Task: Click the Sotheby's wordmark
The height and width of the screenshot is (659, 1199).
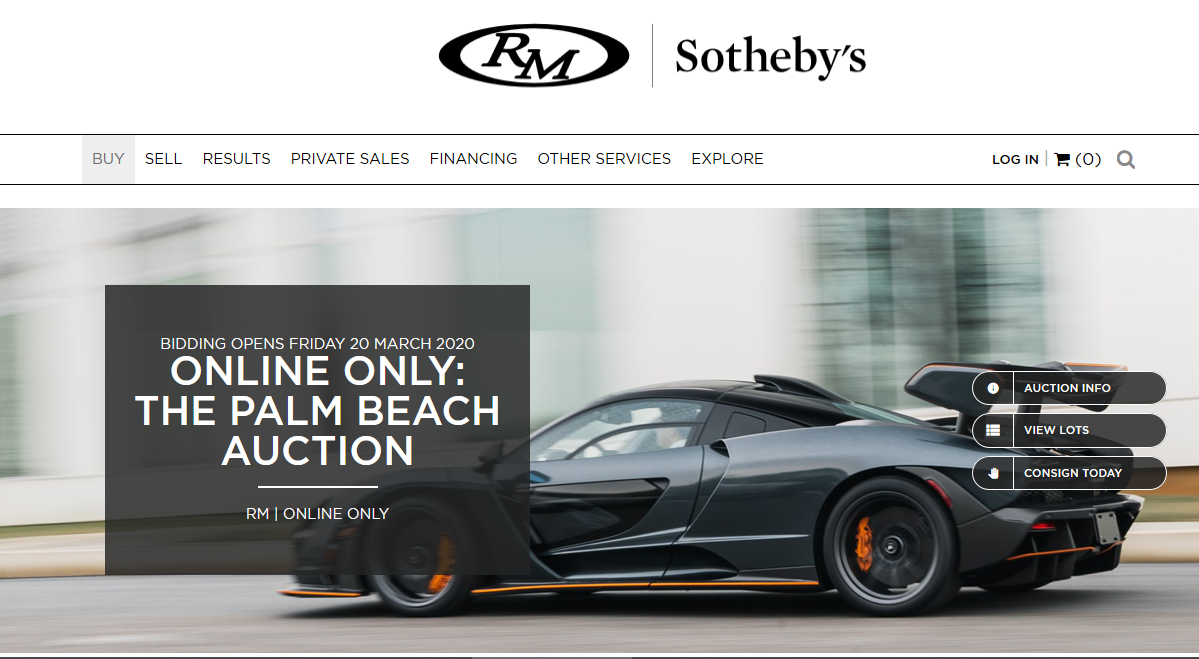Action: (770, 57)
